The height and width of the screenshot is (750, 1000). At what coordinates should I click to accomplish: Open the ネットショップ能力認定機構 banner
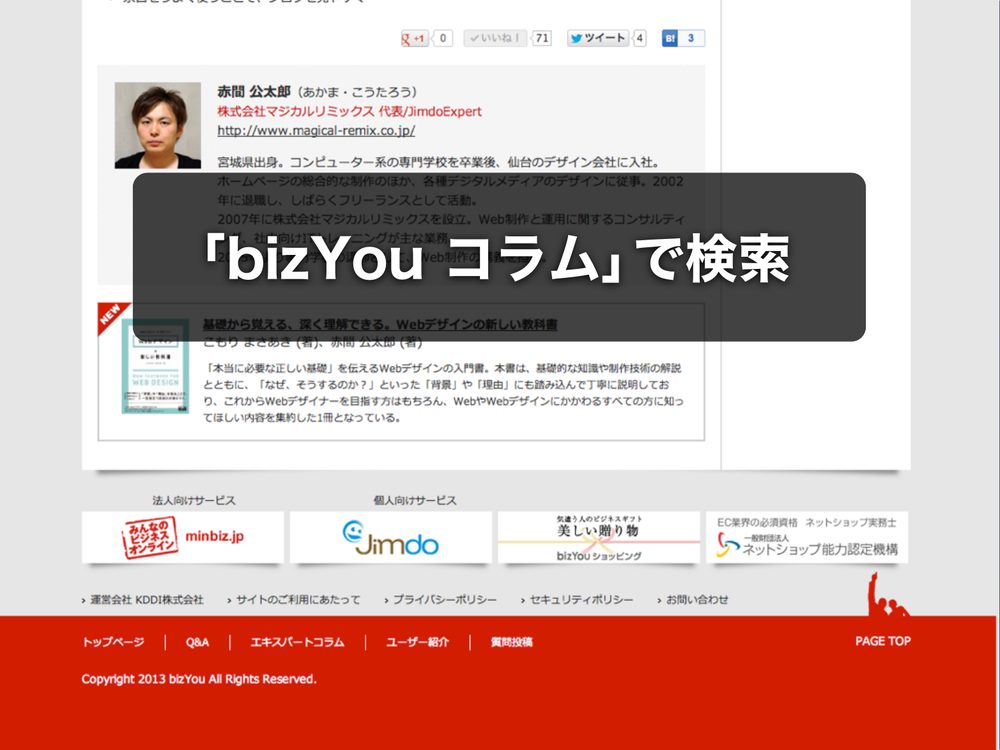pyautogui.click(x=807, y=537)
